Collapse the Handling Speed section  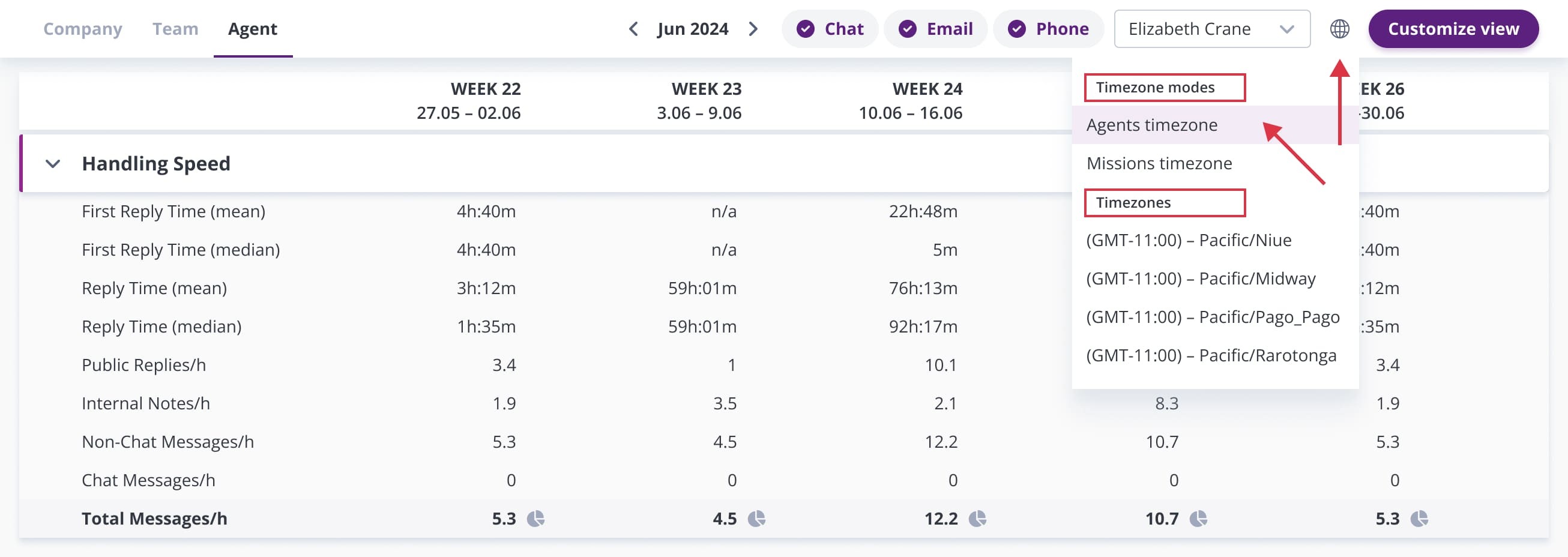[53, 164]
